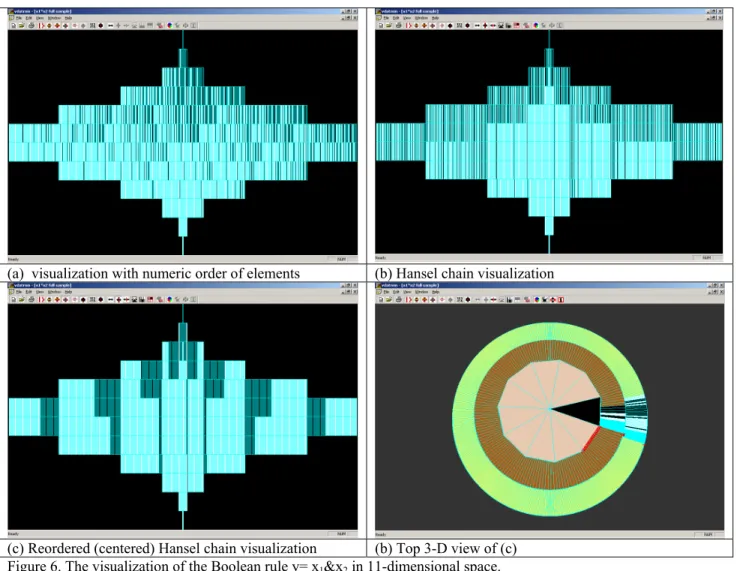The image size is (737, 571).
Task: Click the Open folder icon in centered Hansel window (c)
Action: (22, 299)
